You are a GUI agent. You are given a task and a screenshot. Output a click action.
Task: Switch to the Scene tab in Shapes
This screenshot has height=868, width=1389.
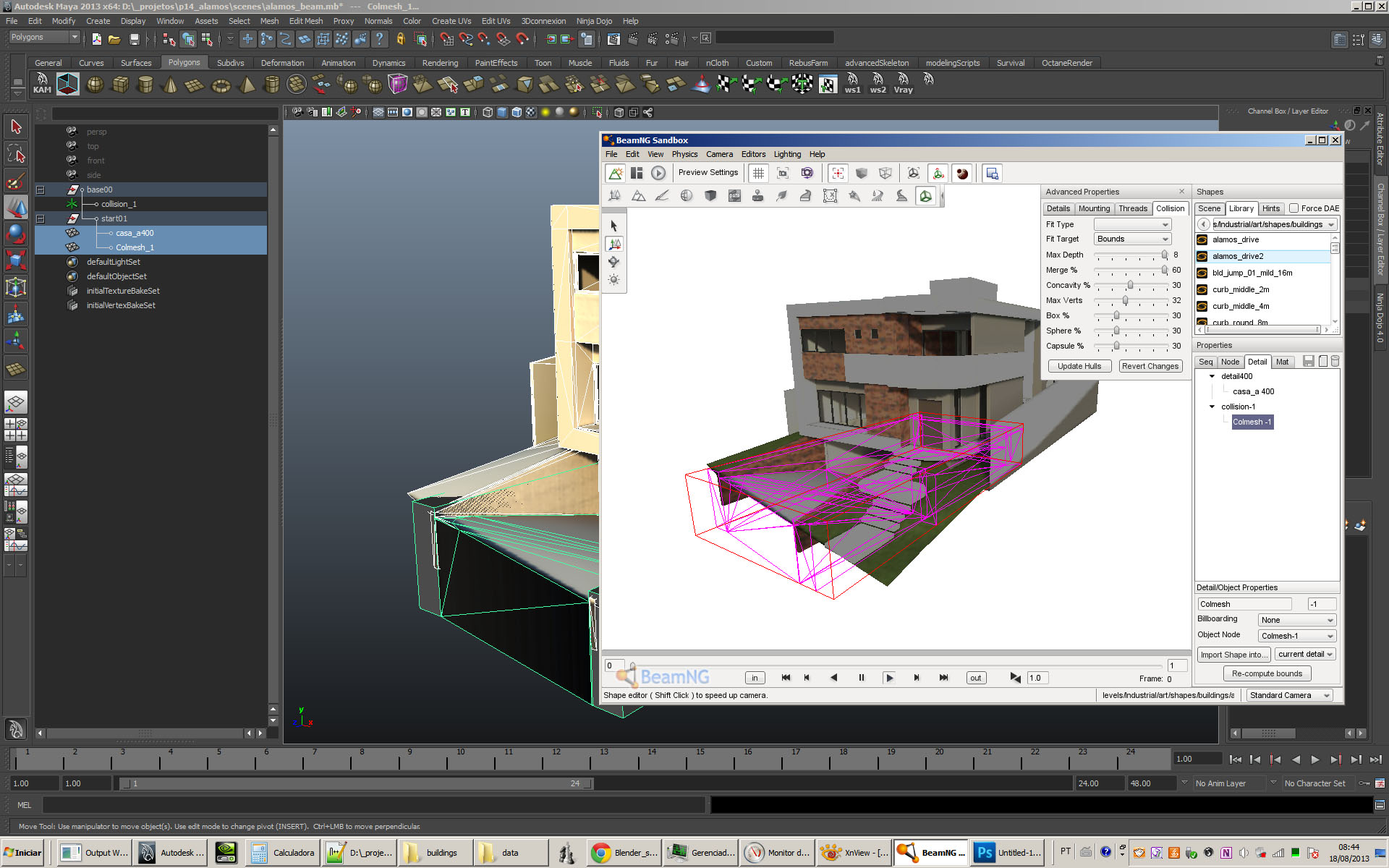click(x=1209, y=208)
